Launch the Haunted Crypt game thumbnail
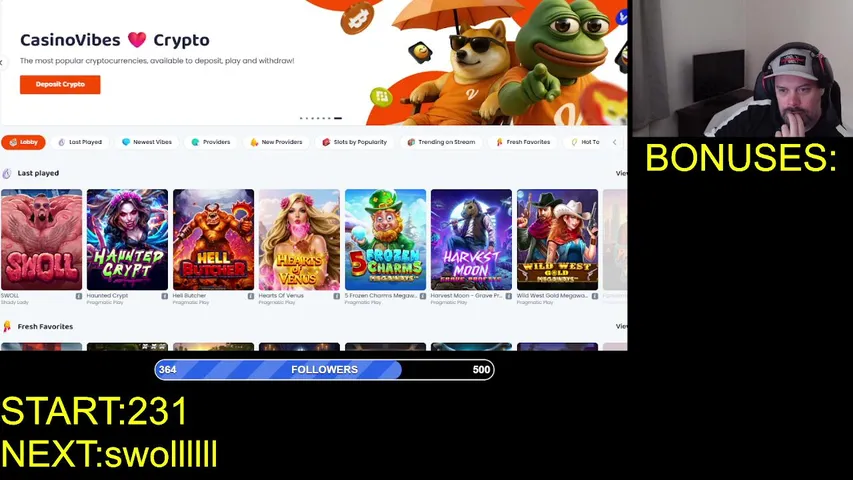The width and height of the screenshot is (853, 480). click(x=127, y=239)
